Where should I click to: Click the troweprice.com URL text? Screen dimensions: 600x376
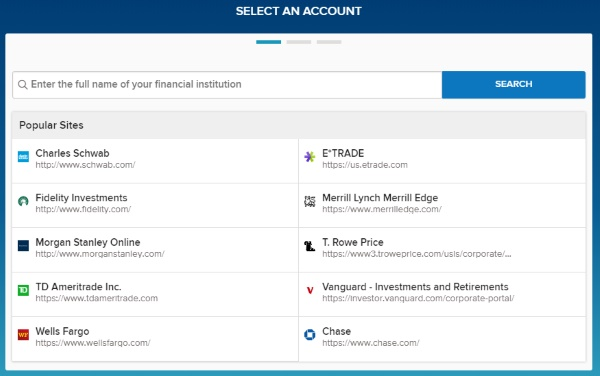point(416,254)
